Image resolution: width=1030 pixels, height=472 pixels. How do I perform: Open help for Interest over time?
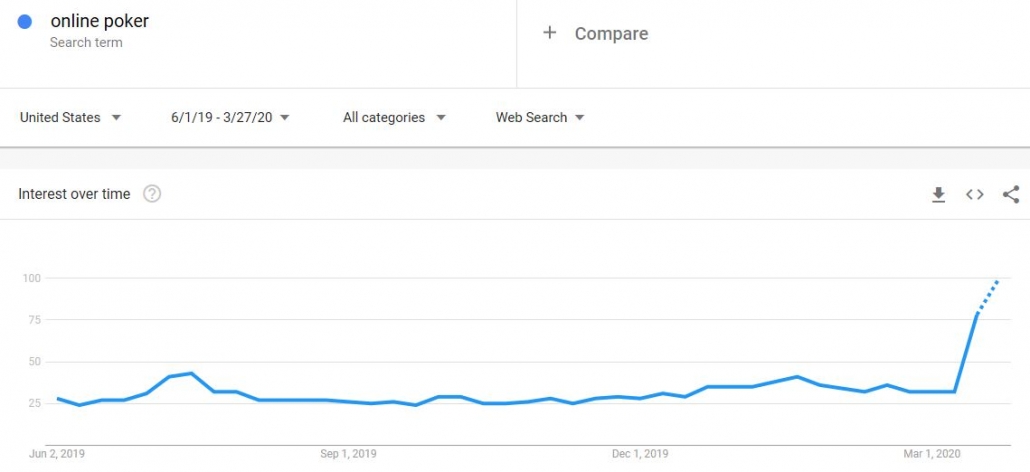click(x=152, y=194)
